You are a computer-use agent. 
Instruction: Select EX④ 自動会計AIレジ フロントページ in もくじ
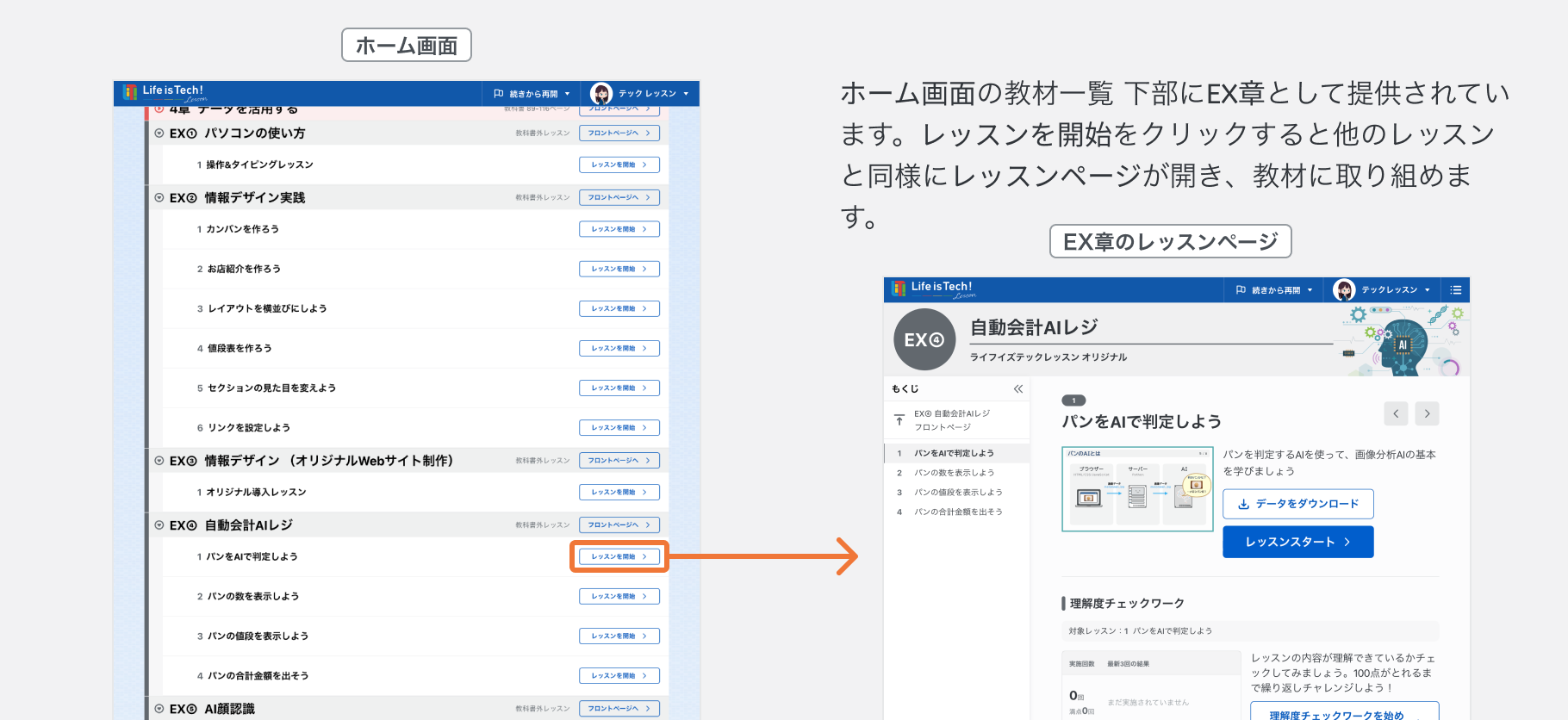pos(952,420)
